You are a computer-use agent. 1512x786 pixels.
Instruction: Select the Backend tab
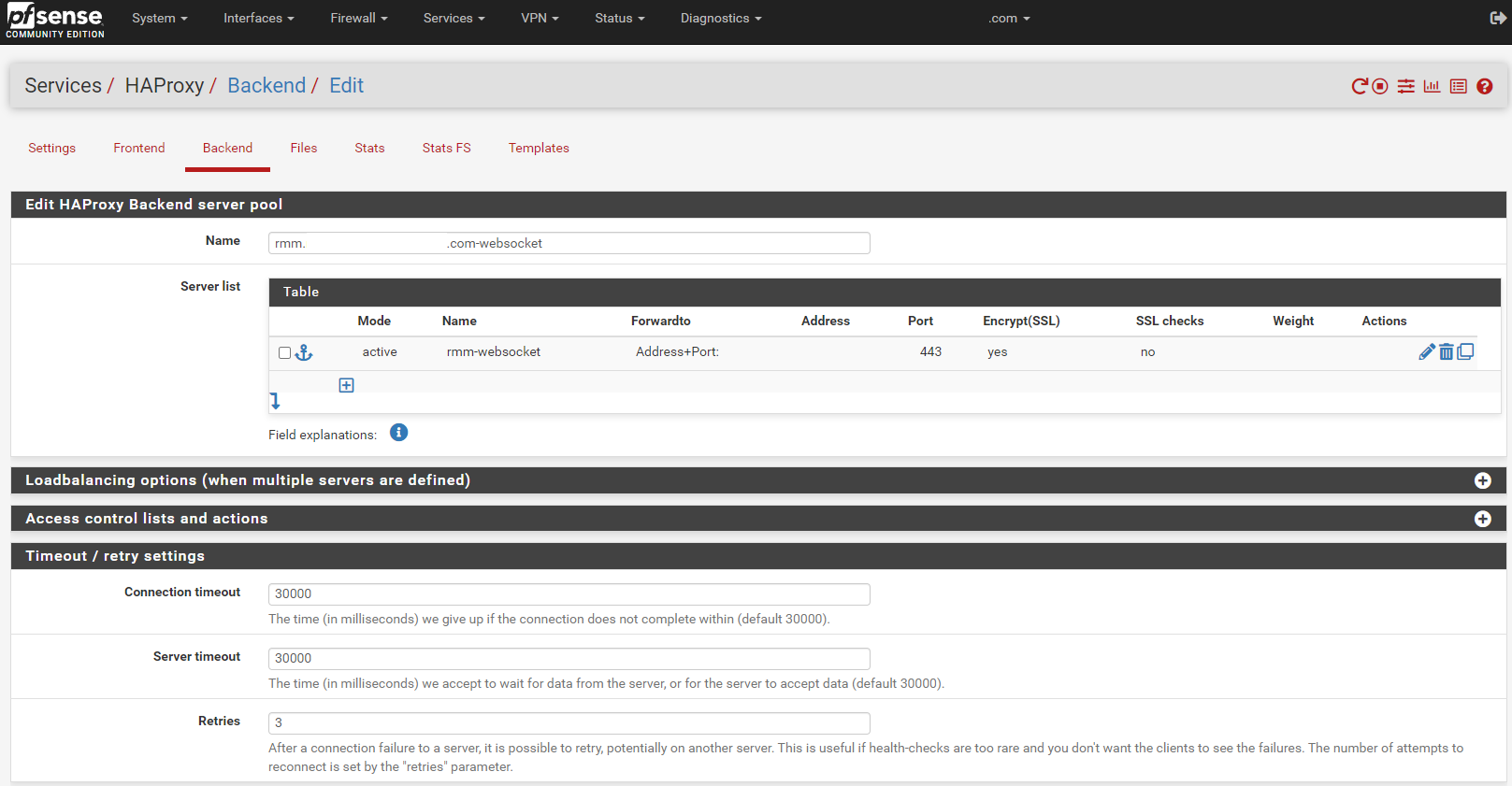[227, 148]
